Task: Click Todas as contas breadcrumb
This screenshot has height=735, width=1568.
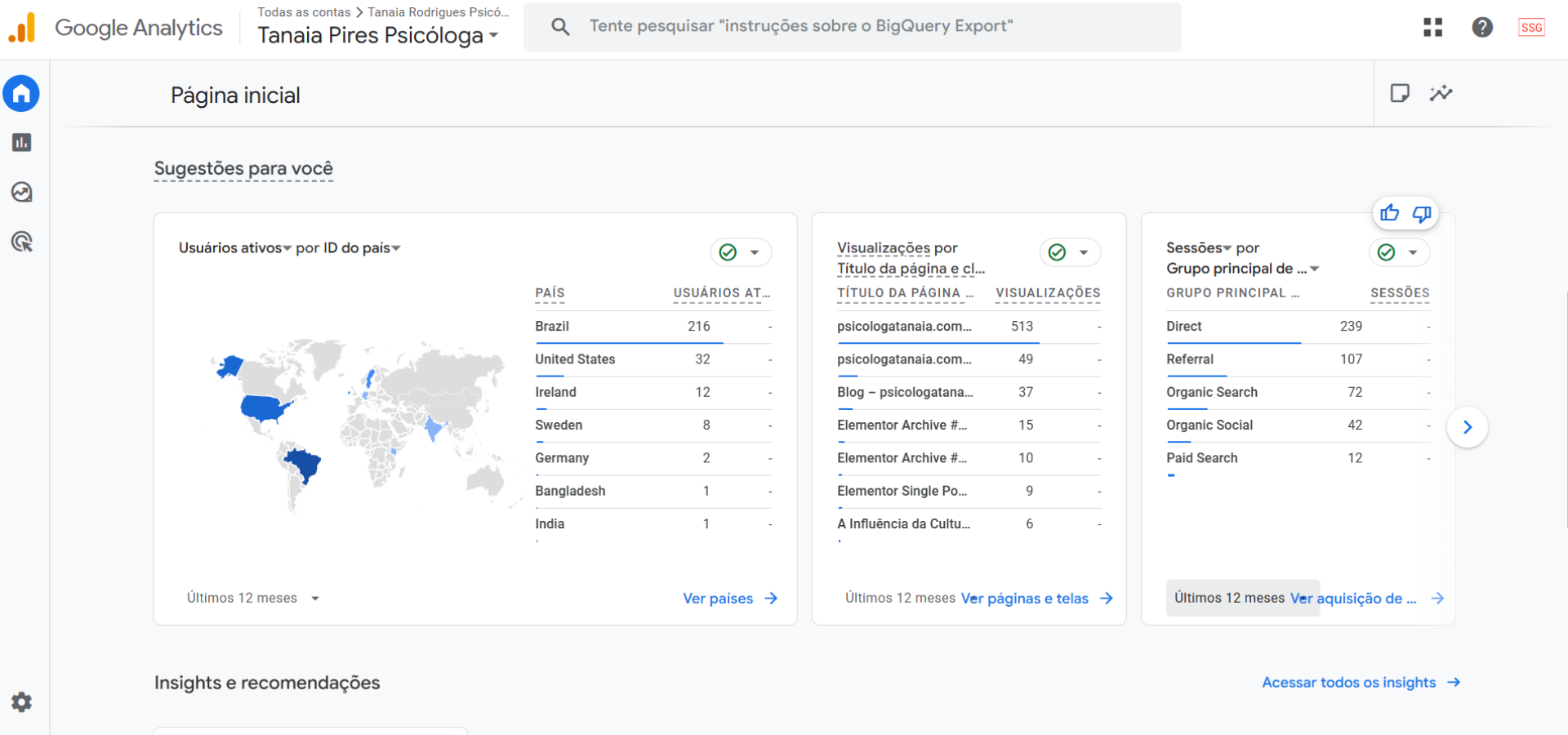Action: 304,12
